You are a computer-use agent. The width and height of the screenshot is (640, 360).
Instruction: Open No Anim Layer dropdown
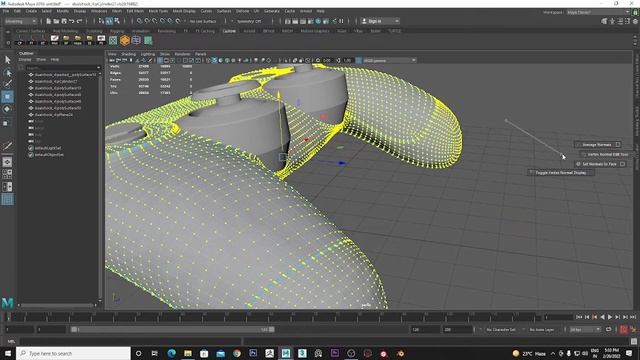point(542,329)
